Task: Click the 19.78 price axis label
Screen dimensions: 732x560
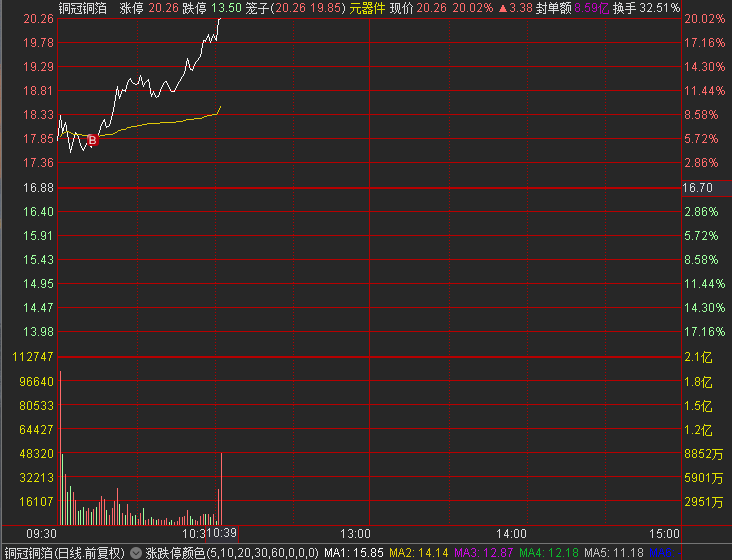Action: pos(38,43)
